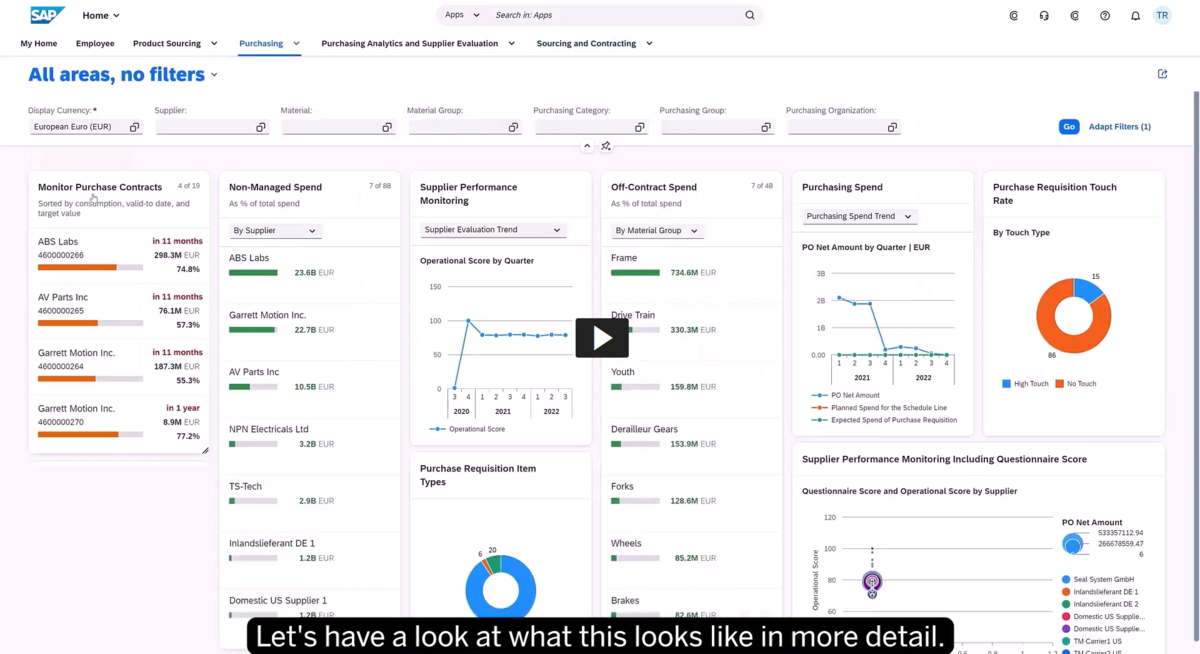The height and width of the screenshot is (654, 1200).
Task: Collapse the filter header with the up arrow
Action: pyautogui.click(x=587, y=146)
